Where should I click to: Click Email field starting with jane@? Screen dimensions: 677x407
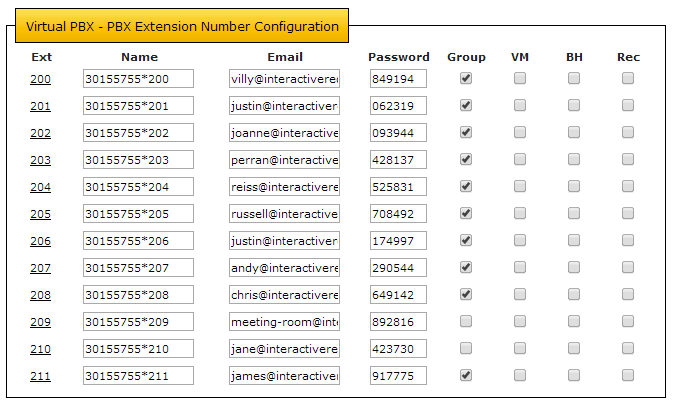(x=285, y=349)
